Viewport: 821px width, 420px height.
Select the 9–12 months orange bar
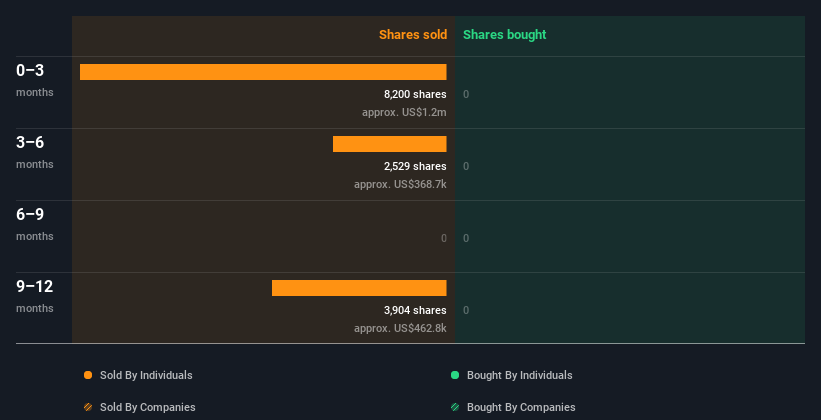coord(359,288)
